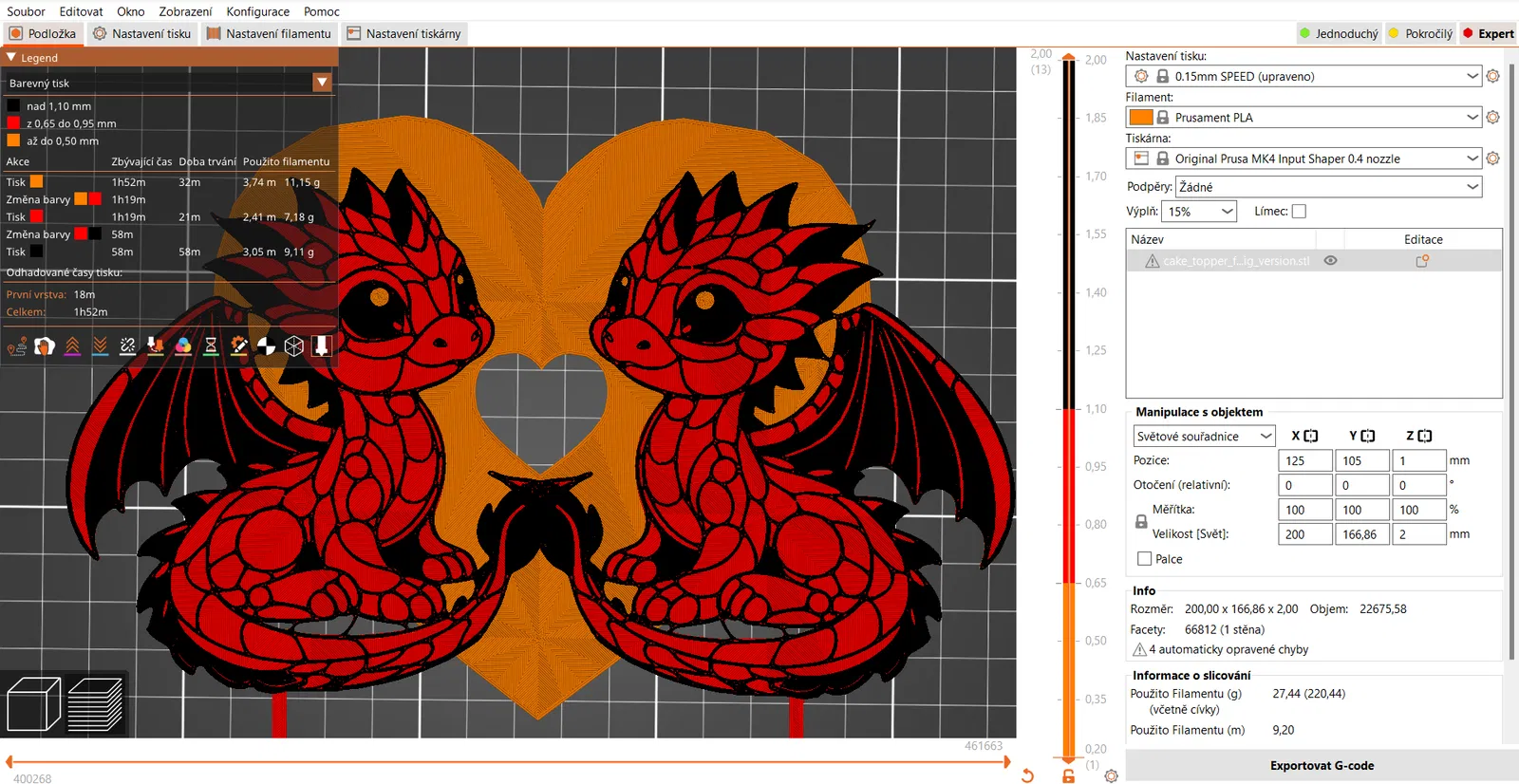Toggle print pauses hourglass icon
1519x784 pixels.
211,346
